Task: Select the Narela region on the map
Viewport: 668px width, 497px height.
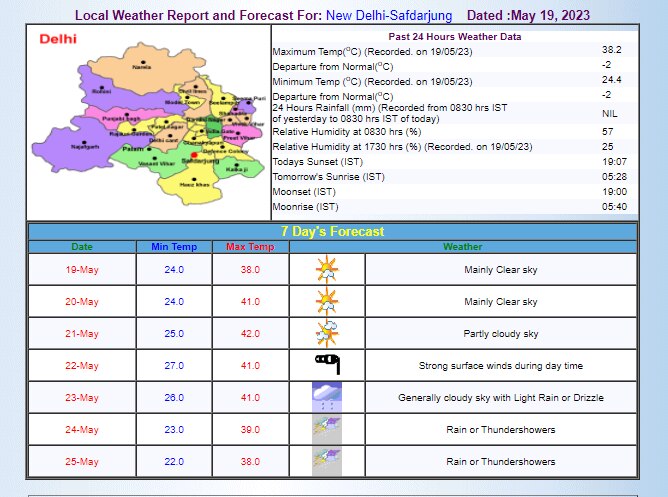Action: click(x=143, y=67)
